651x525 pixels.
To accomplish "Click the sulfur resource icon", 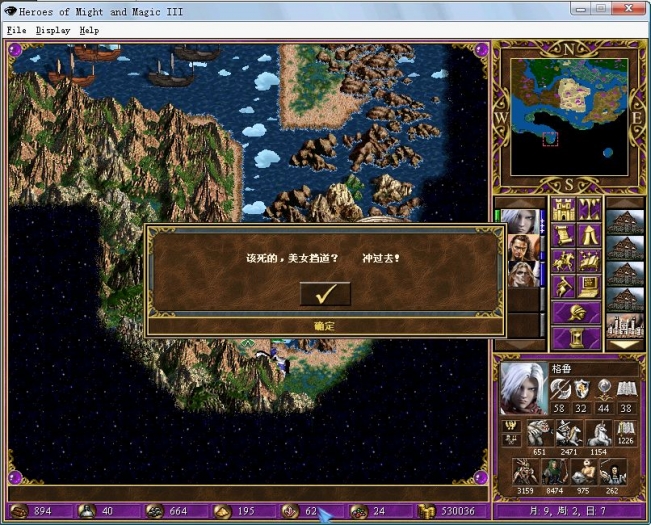I will (222, 511).
